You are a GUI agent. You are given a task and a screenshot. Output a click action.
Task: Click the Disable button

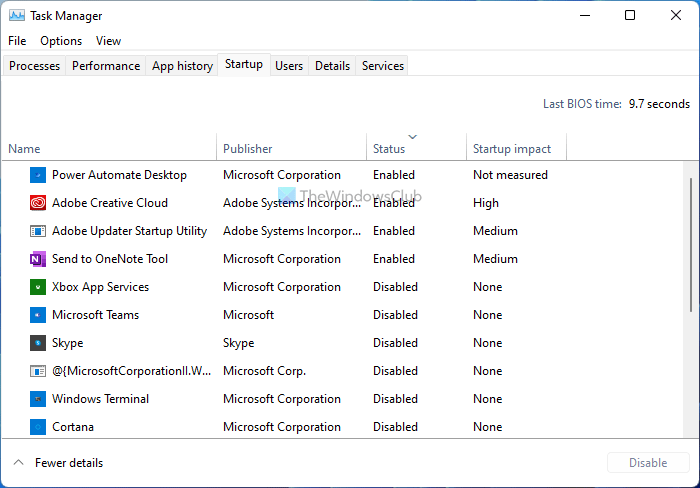pyautogui.click(x=648, y=463)
